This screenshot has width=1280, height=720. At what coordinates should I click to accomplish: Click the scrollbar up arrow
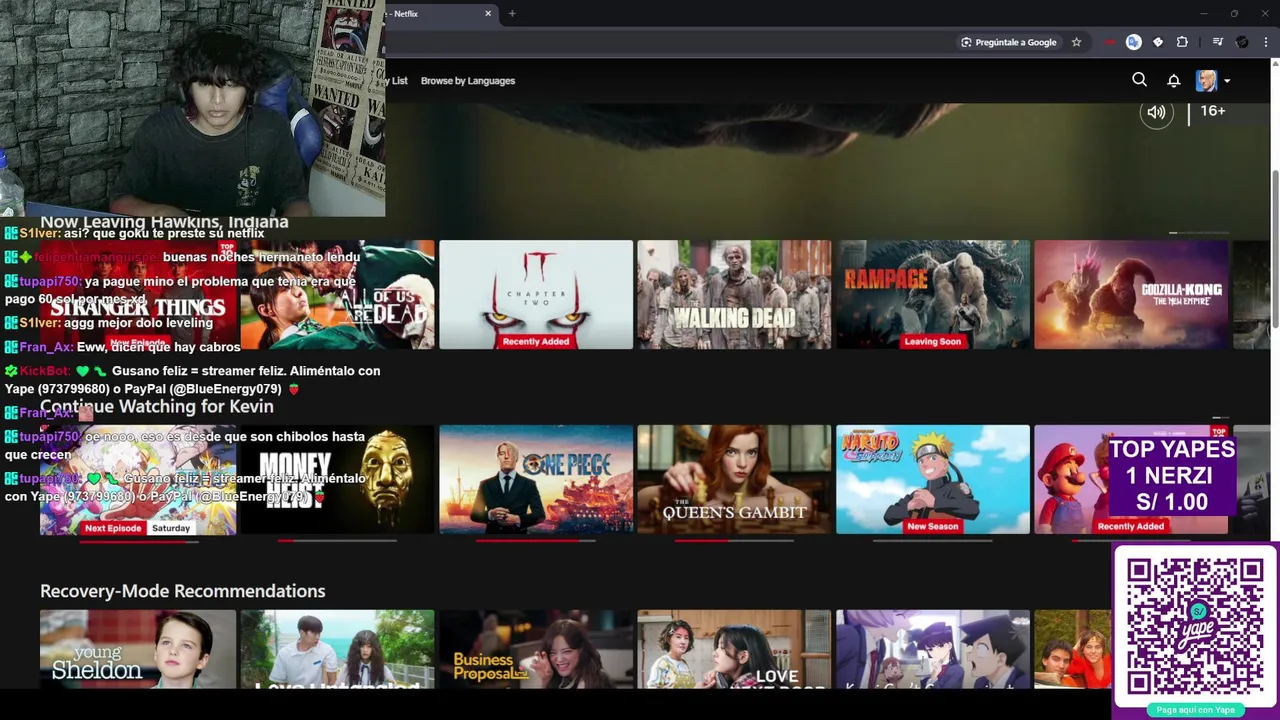click(1275, 65)
